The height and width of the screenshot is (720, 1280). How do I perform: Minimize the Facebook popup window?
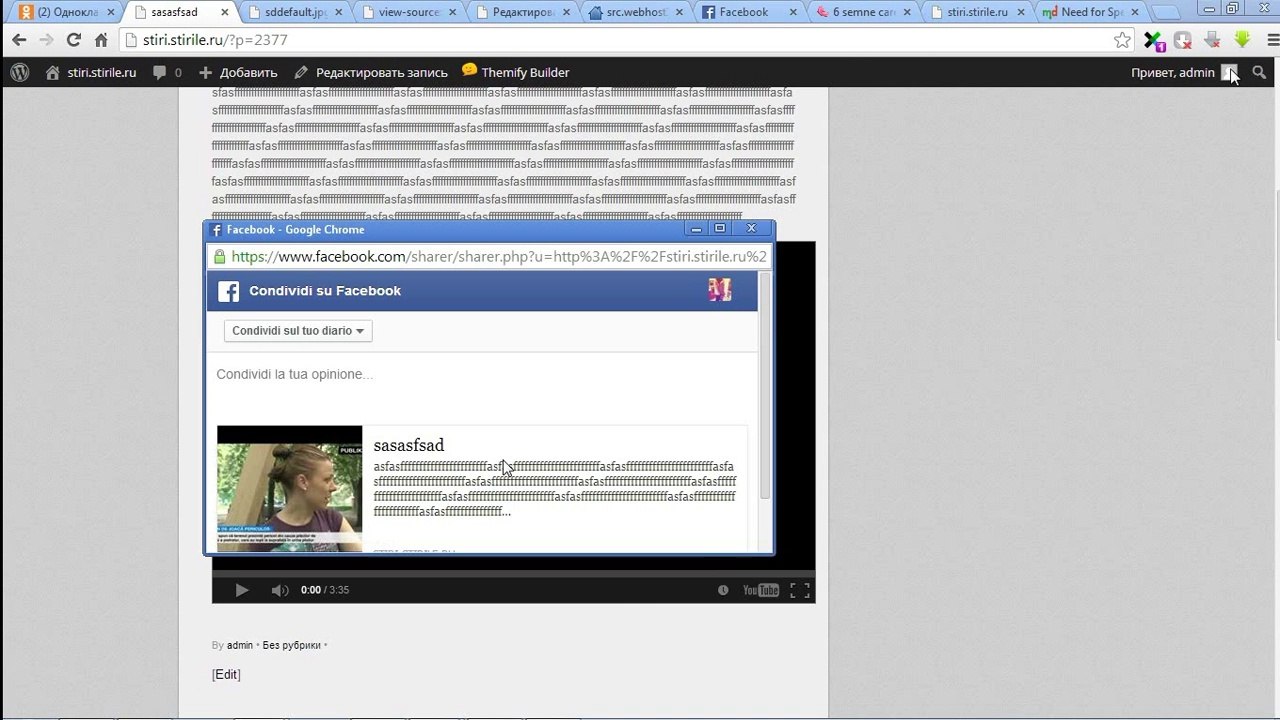click(696, 228)
